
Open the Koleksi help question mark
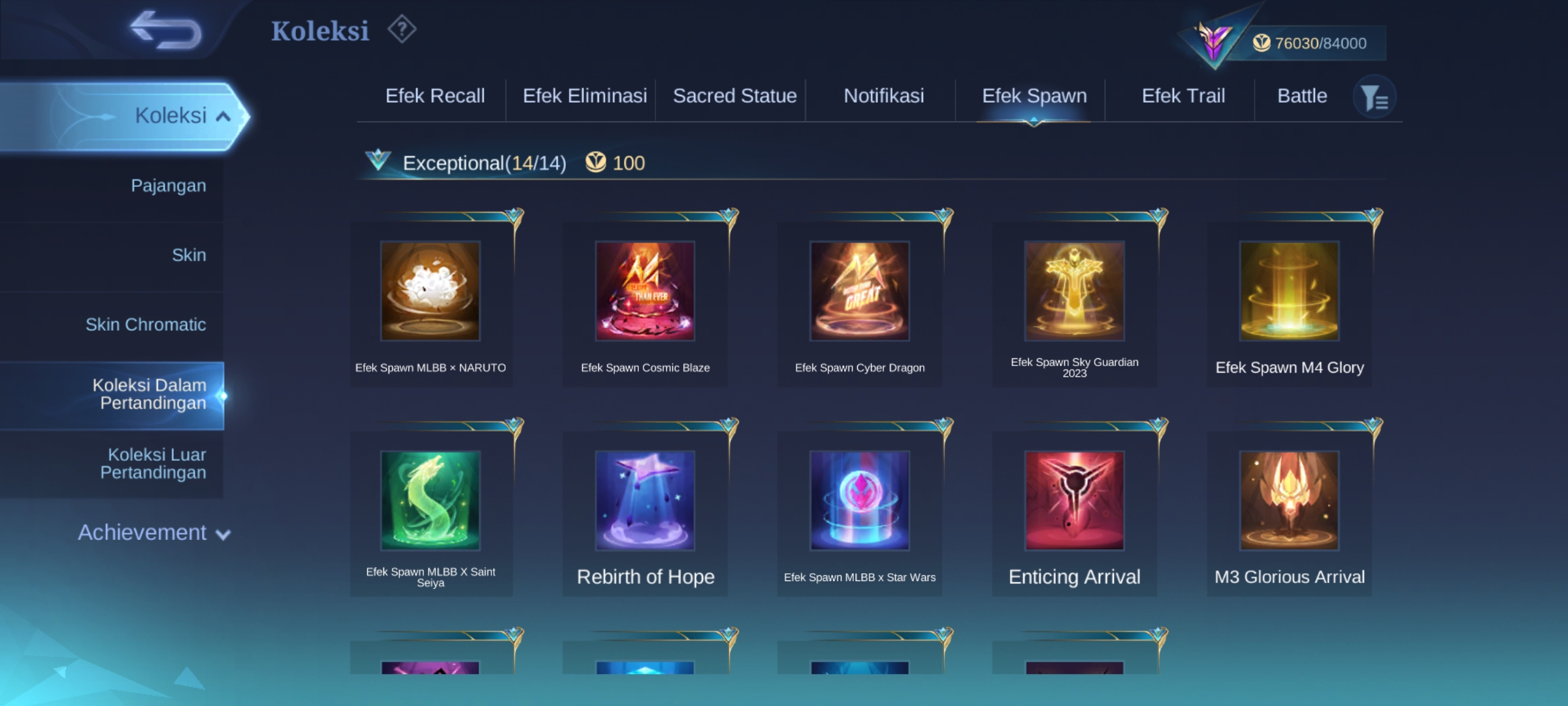click(x=401, y=29)
